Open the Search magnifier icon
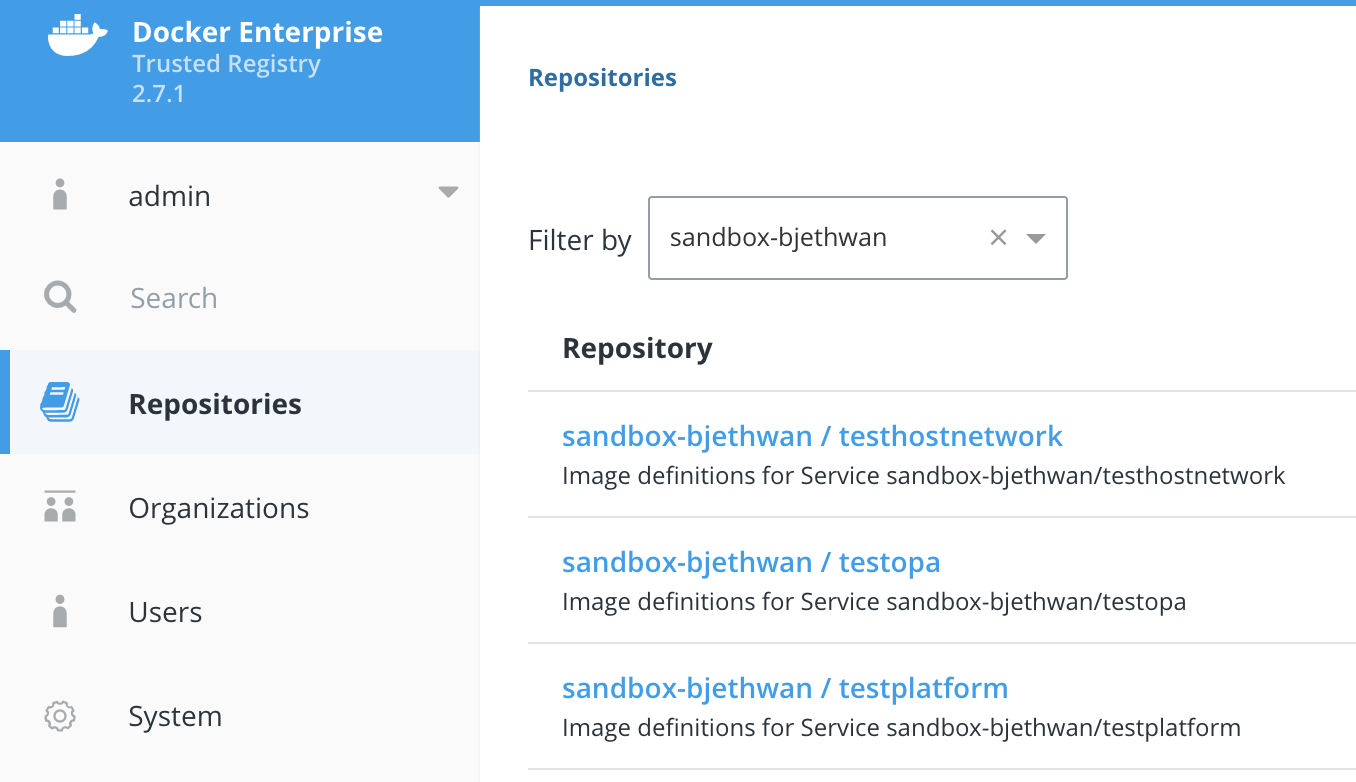 [59, 296]
